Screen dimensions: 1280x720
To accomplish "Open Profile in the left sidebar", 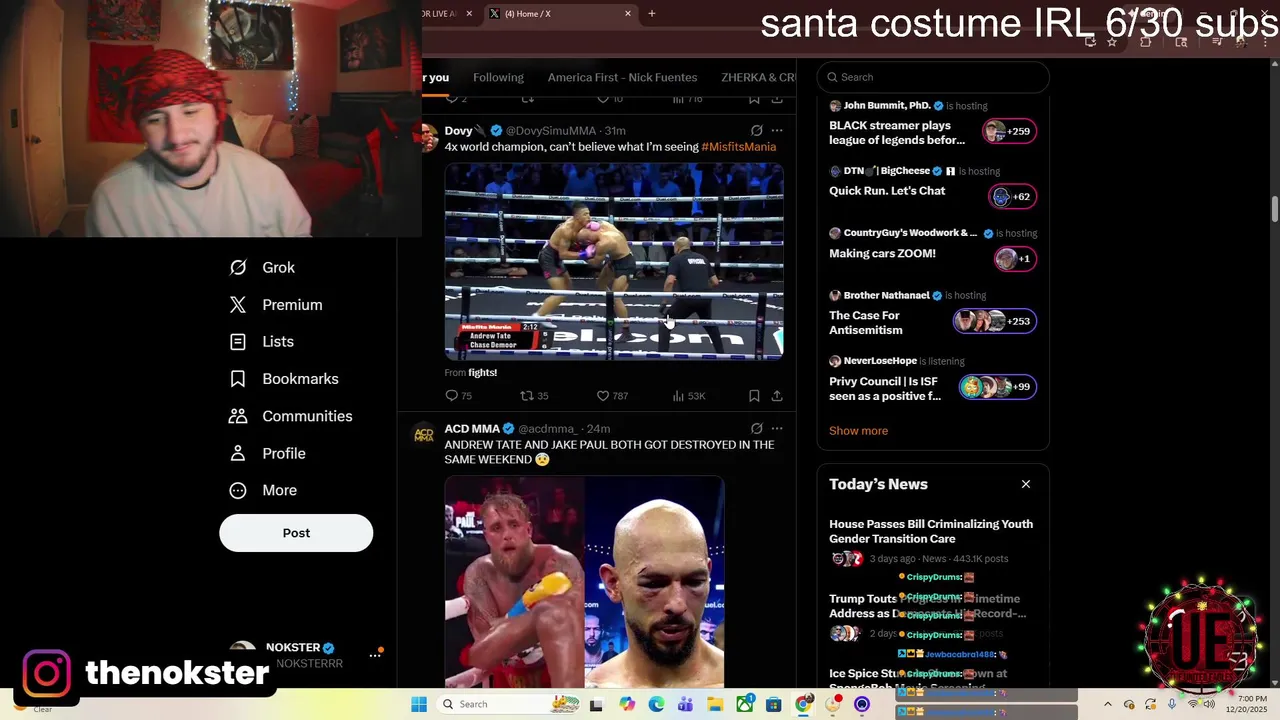I will click(268, 453).
